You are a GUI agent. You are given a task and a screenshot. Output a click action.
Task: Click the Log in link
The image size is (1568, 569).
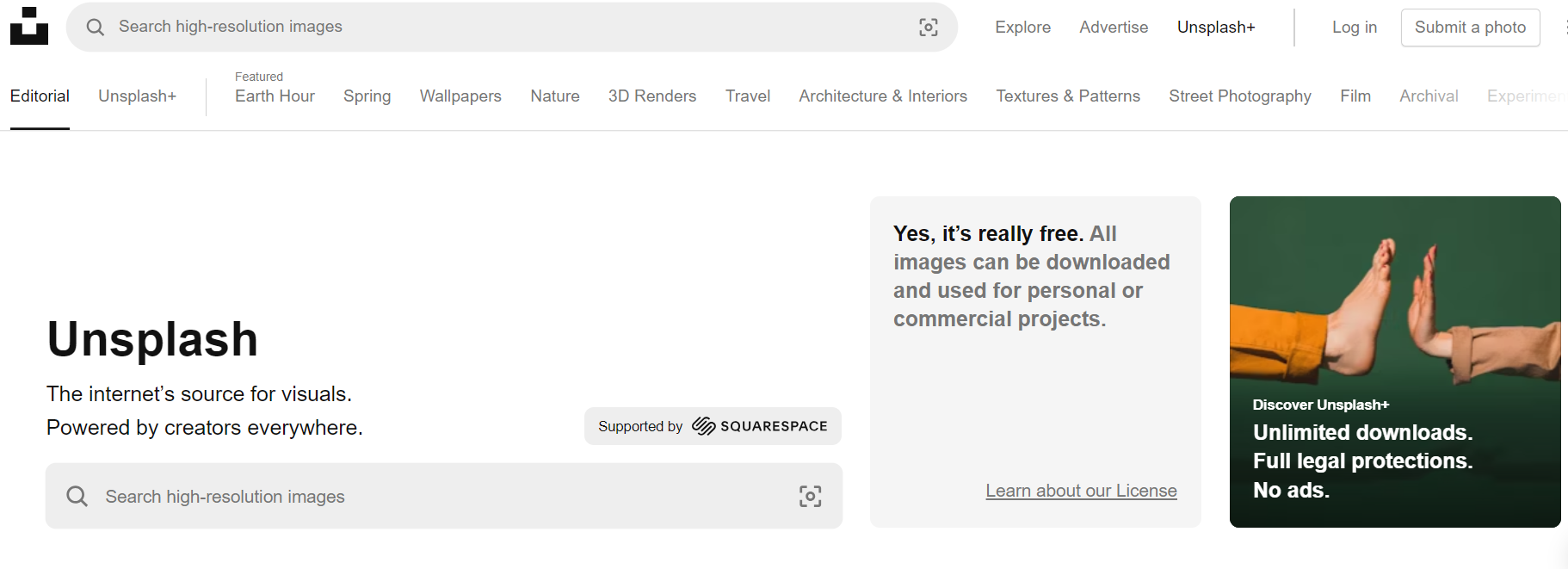pos(1354,28)
